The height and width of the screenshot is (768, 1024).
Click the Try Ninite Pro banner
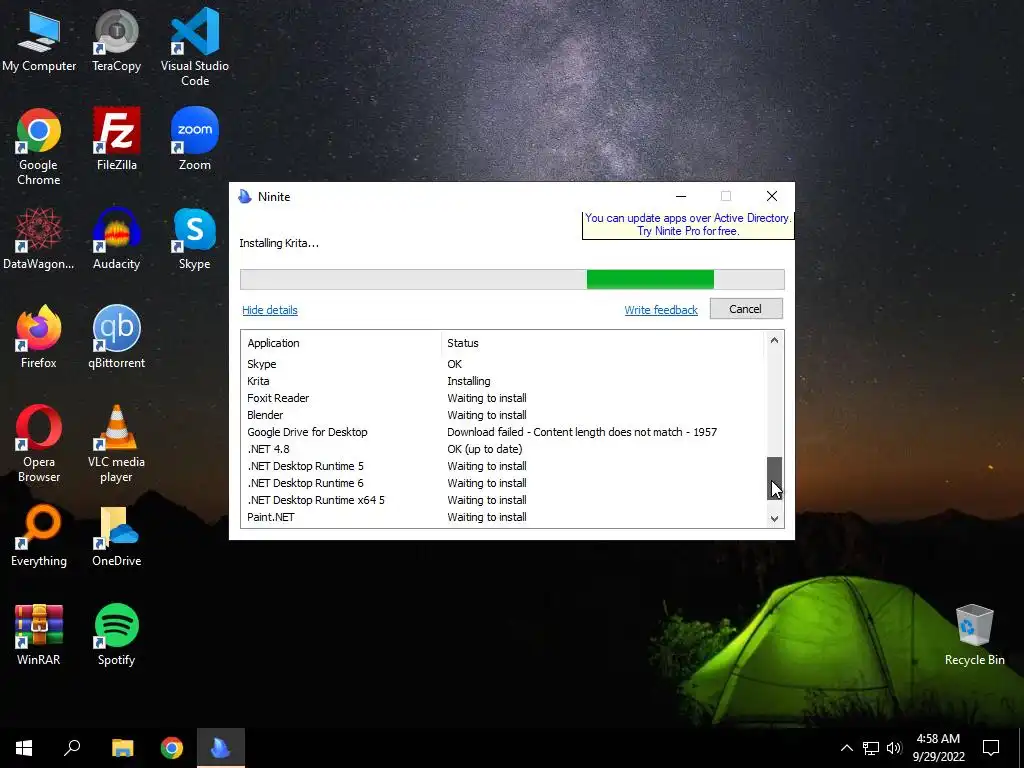(x=688, y=225)
